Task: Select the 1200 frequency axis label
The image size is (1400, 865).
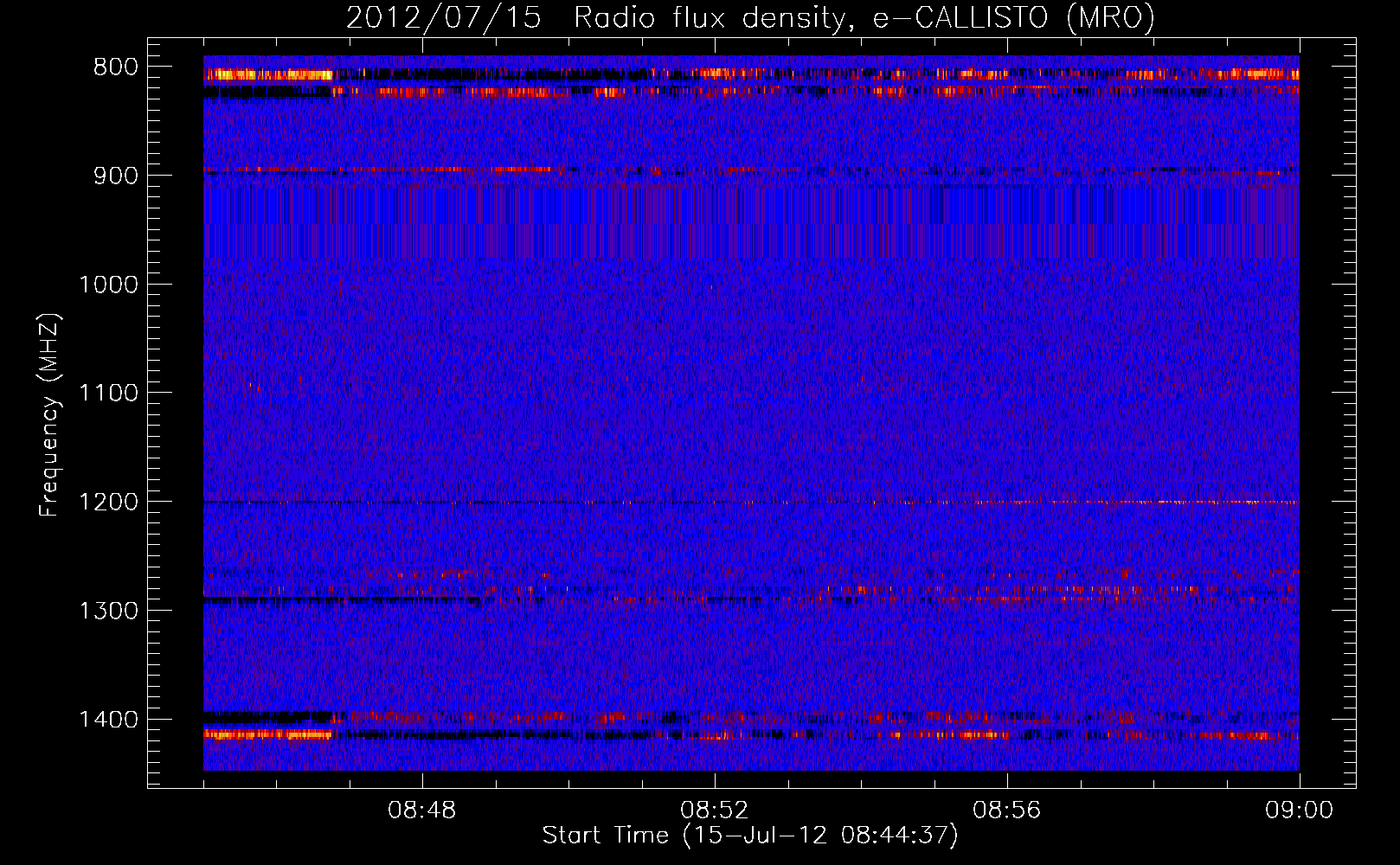Action: click(109, 502)
